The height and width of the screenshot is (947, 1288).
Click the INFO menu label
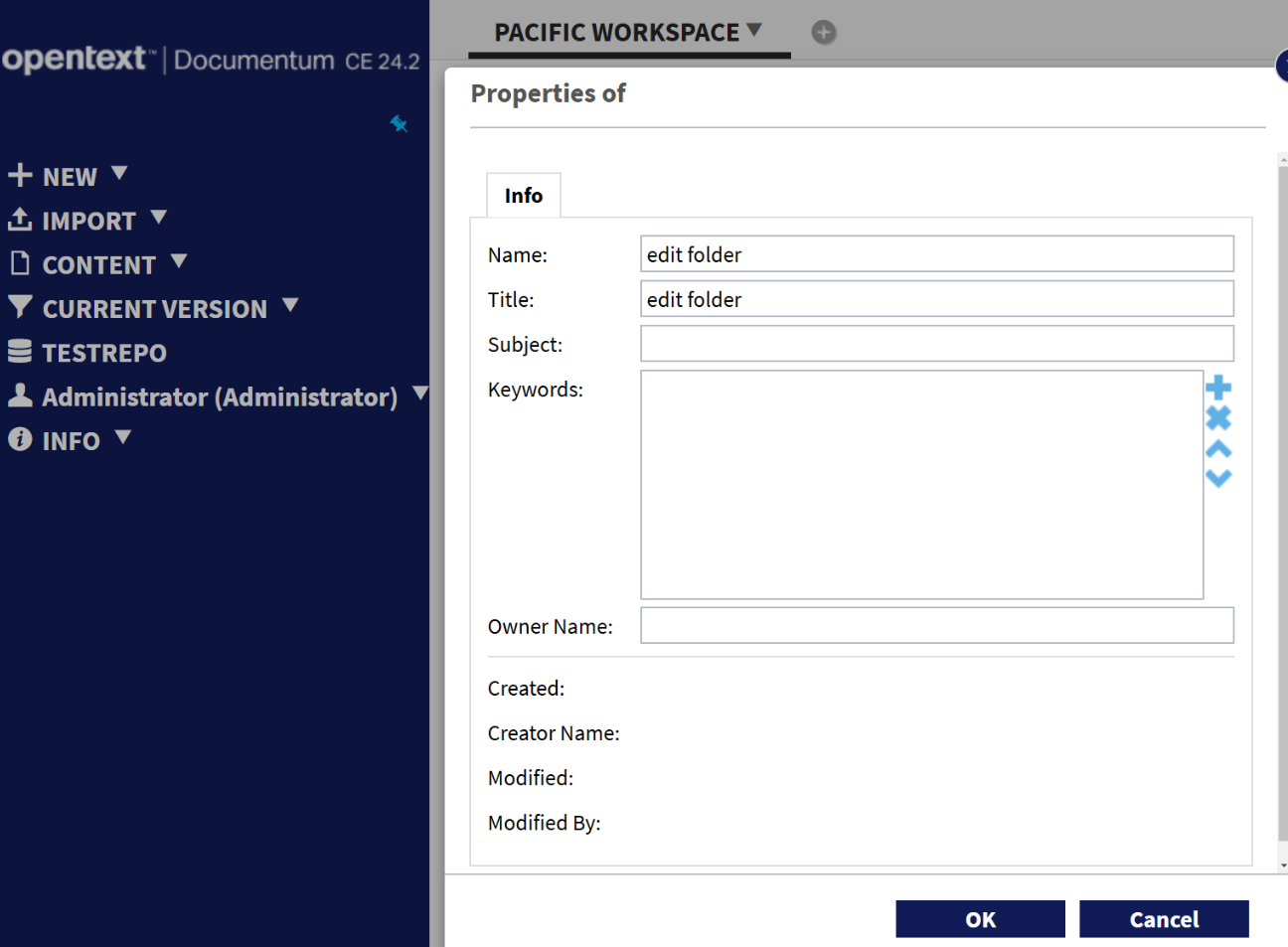click(72, 441)
